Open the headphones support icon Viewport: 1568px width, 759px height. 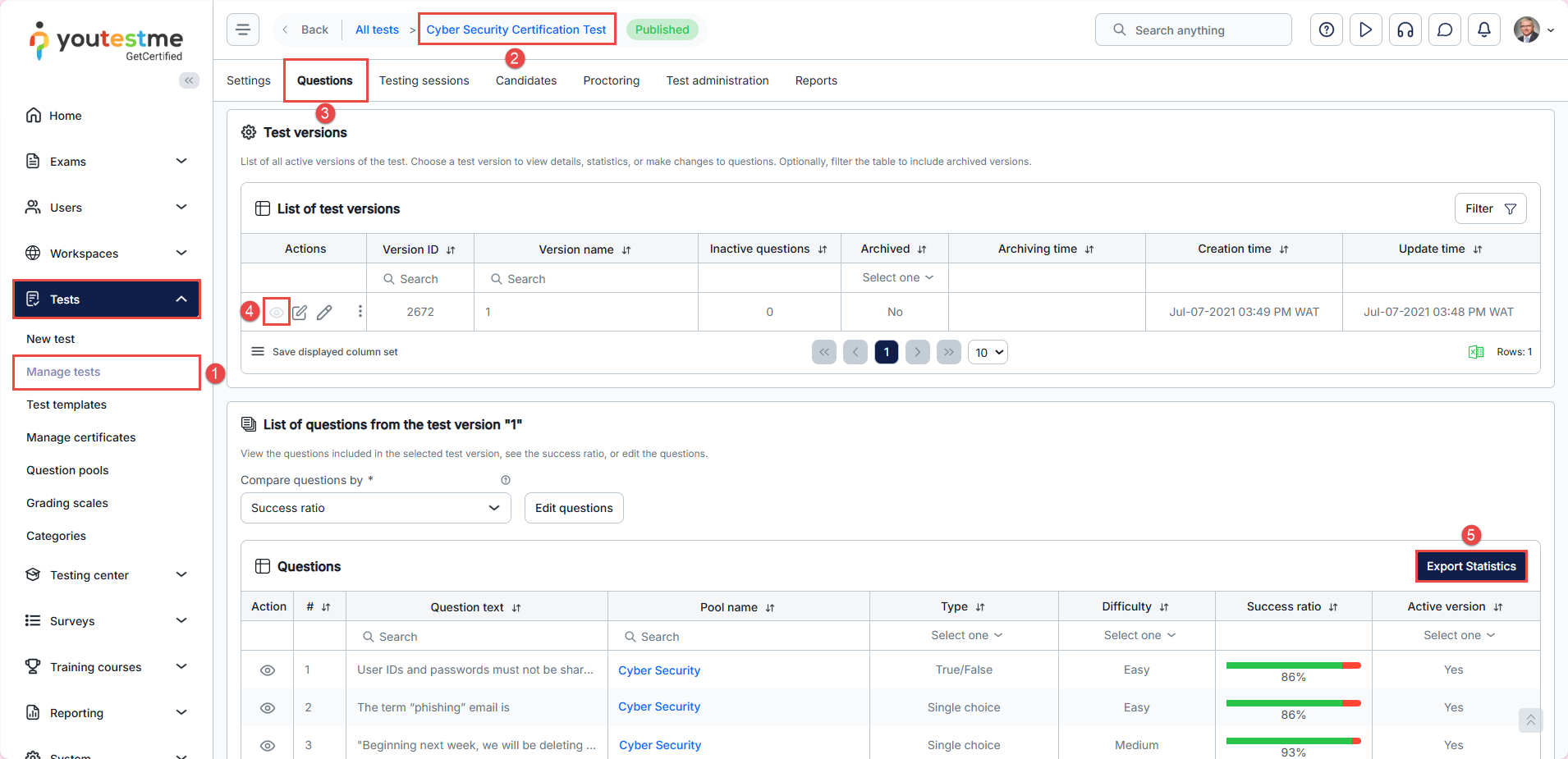1405,30
